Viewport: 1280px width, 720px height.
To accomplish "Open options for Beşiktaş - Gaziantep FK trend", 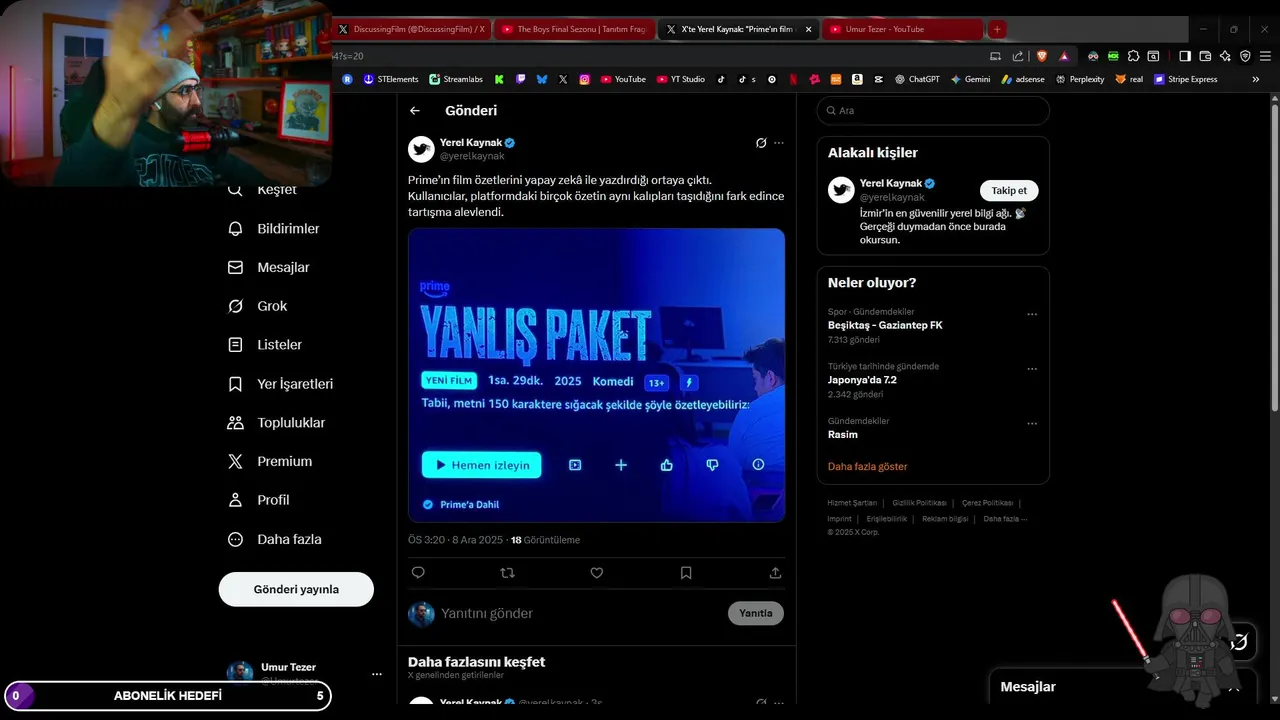I will (1032, 314).
